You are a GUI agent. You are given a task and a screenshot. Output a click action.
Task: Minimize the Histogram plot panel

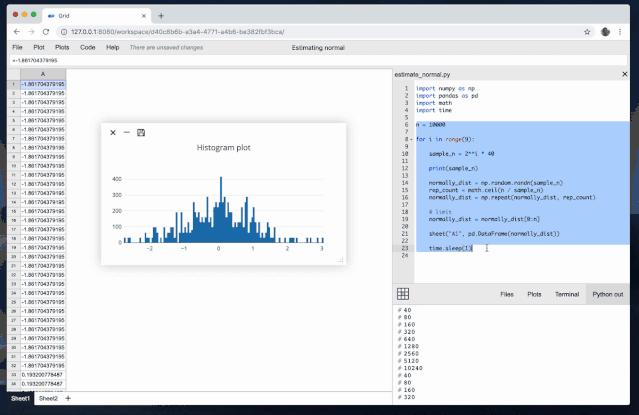click(x=126, y=132)
